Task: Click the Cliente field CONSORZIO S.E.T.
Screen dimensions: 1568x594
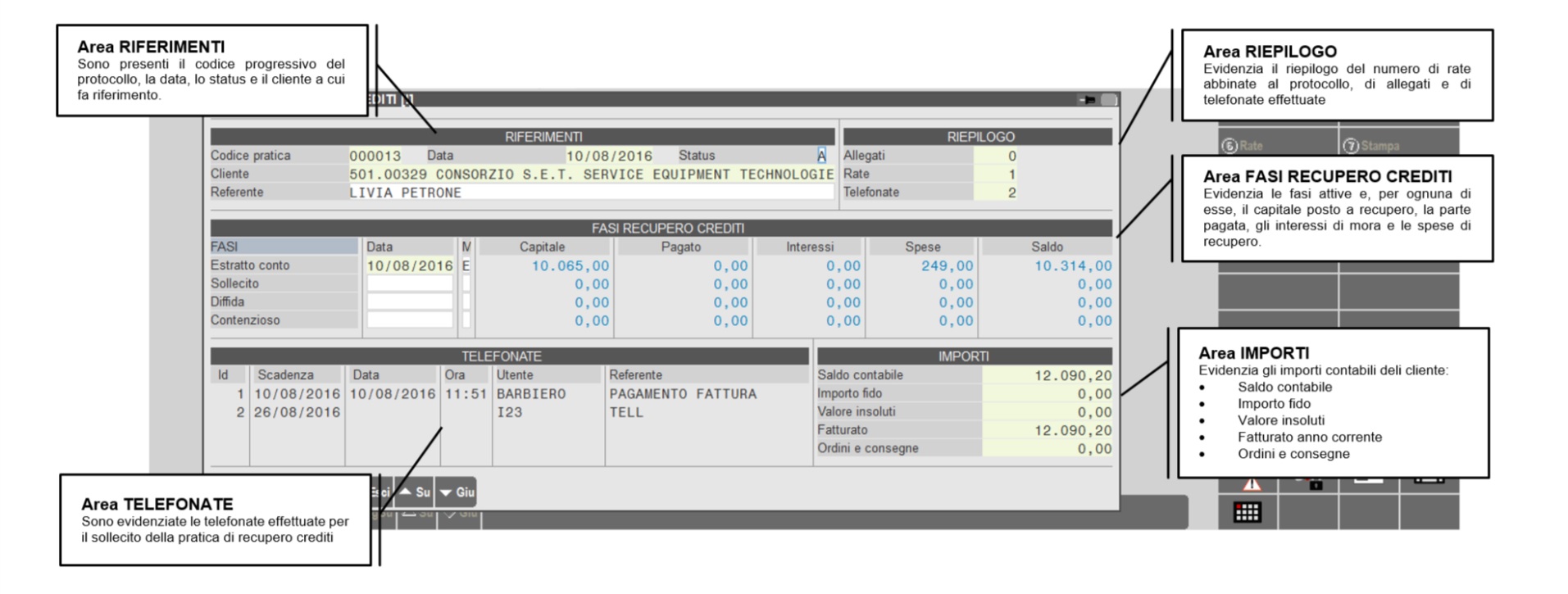Action: 590,175
